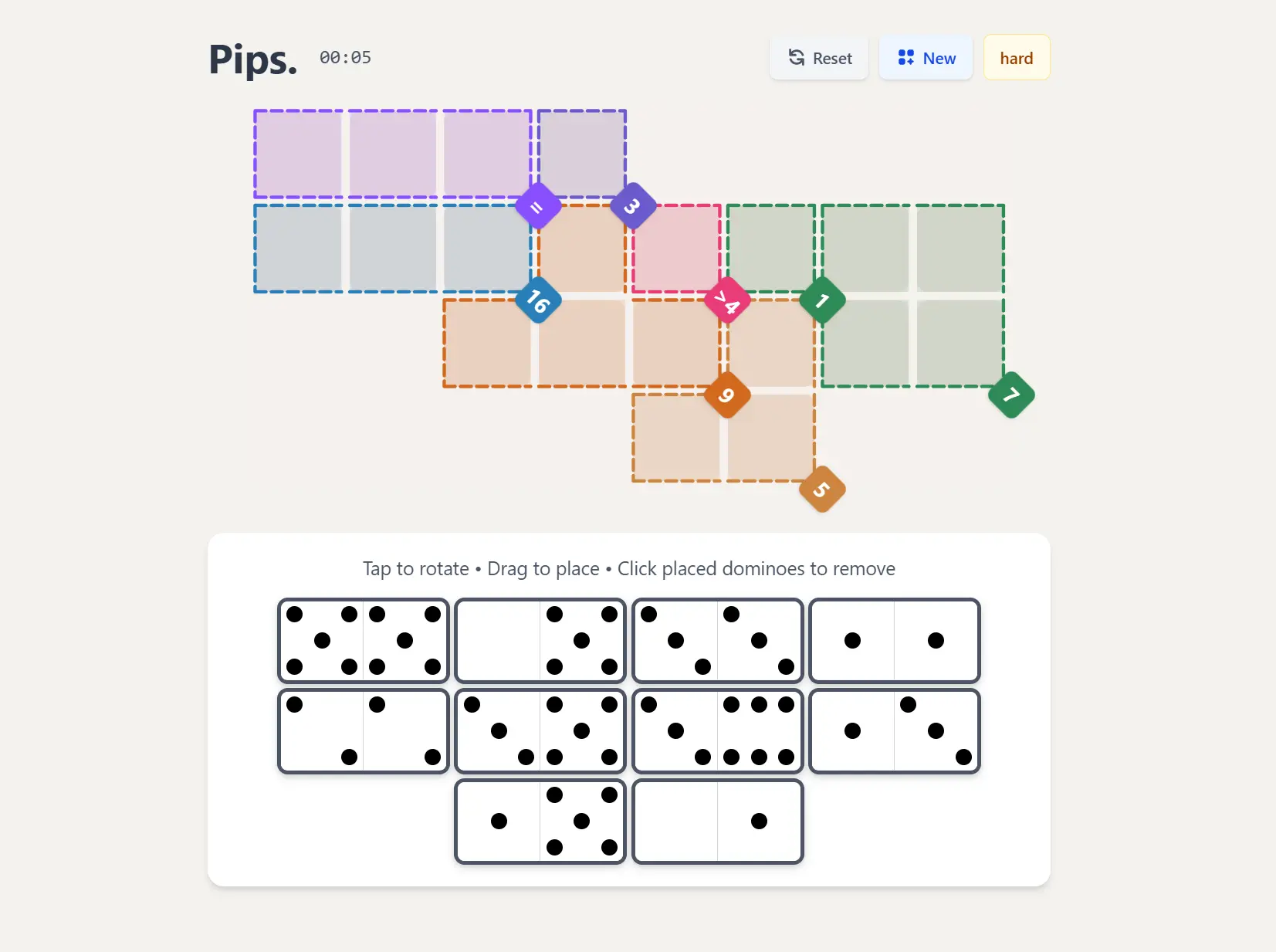1276x952 pixels.
Task: Tap the blank-one domino in the bottom row
Action: point(718,822)
